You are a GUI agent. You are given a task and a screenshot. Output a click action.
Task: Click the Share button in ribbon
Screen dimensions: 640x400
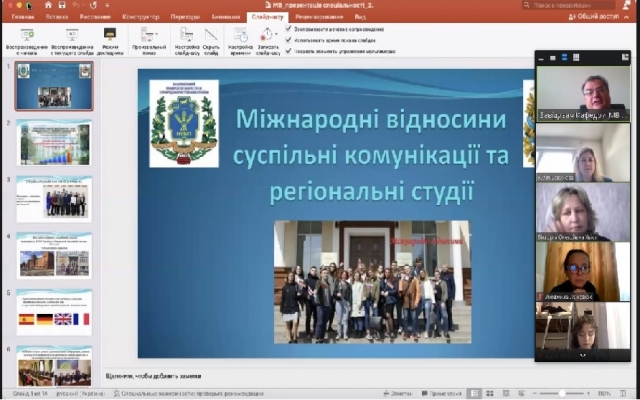click(593, 17)
